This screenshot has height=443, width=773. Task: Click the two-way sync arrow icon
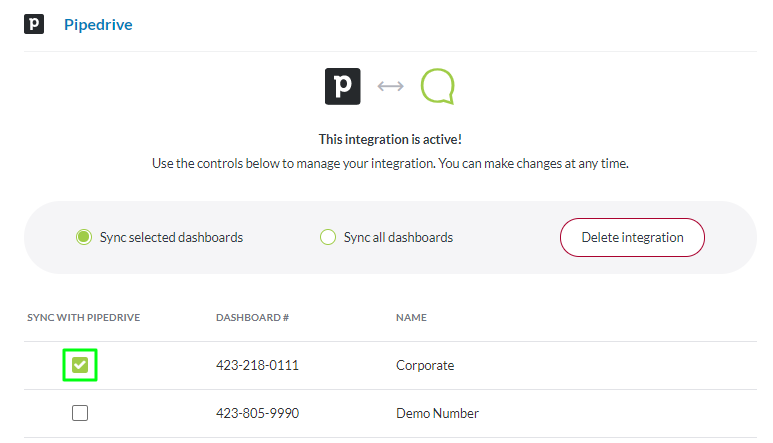point(390,87)
